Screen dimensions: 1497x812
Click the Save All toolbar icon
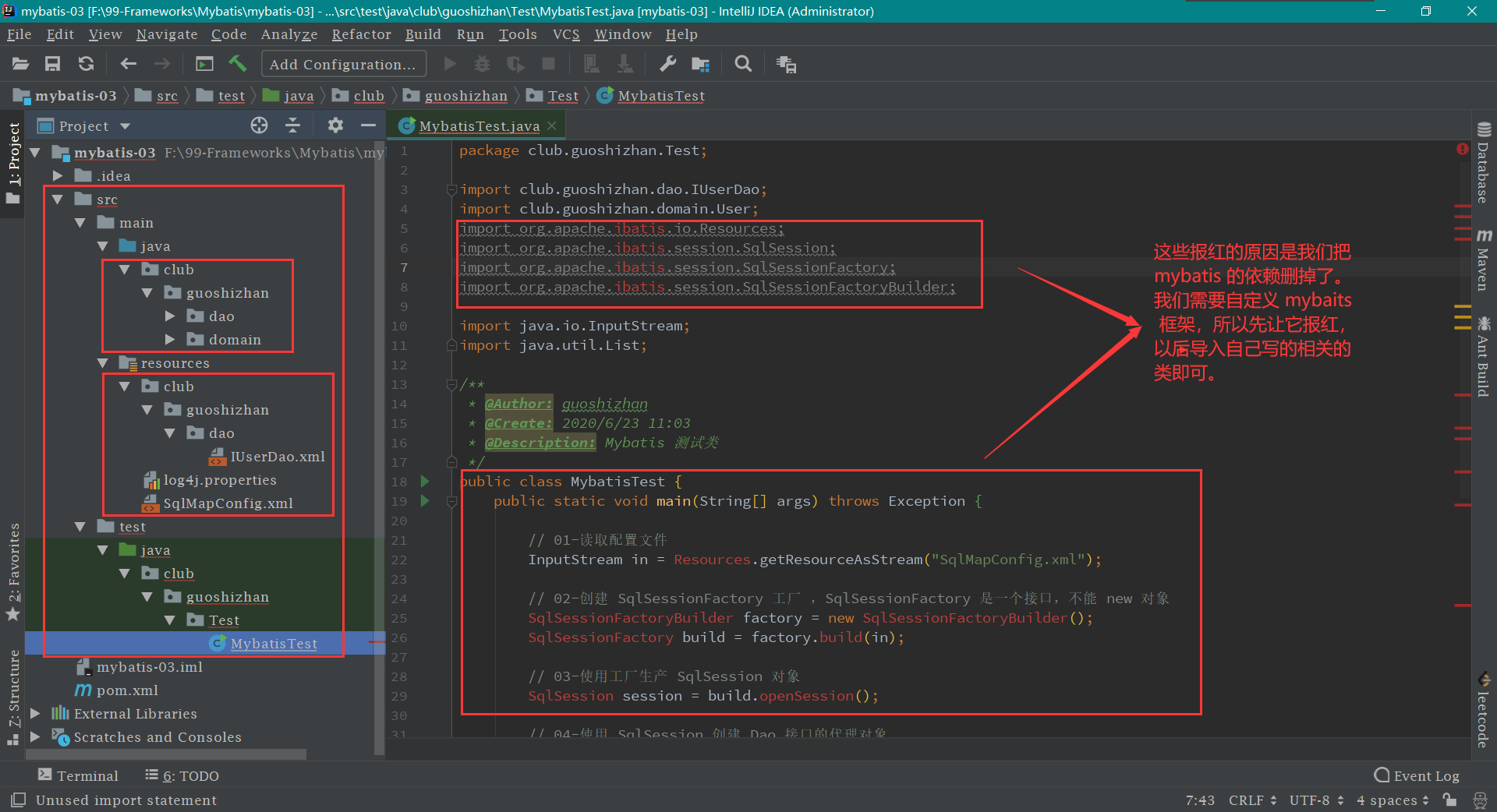coord(52,64)
